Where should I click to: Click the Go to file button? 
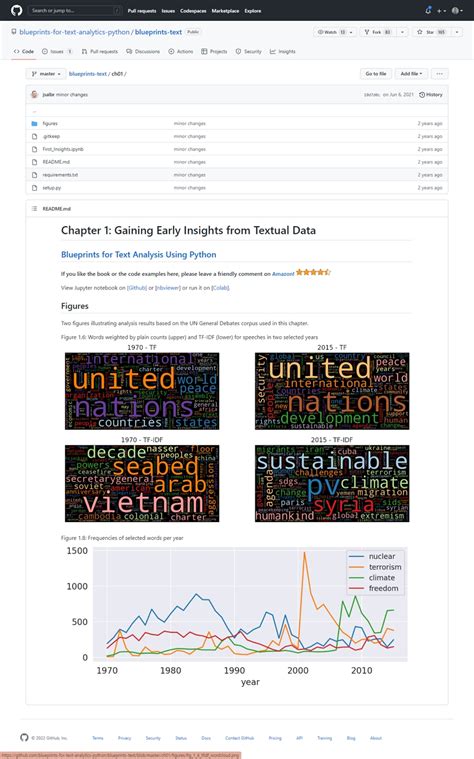[x=376, y=74]
